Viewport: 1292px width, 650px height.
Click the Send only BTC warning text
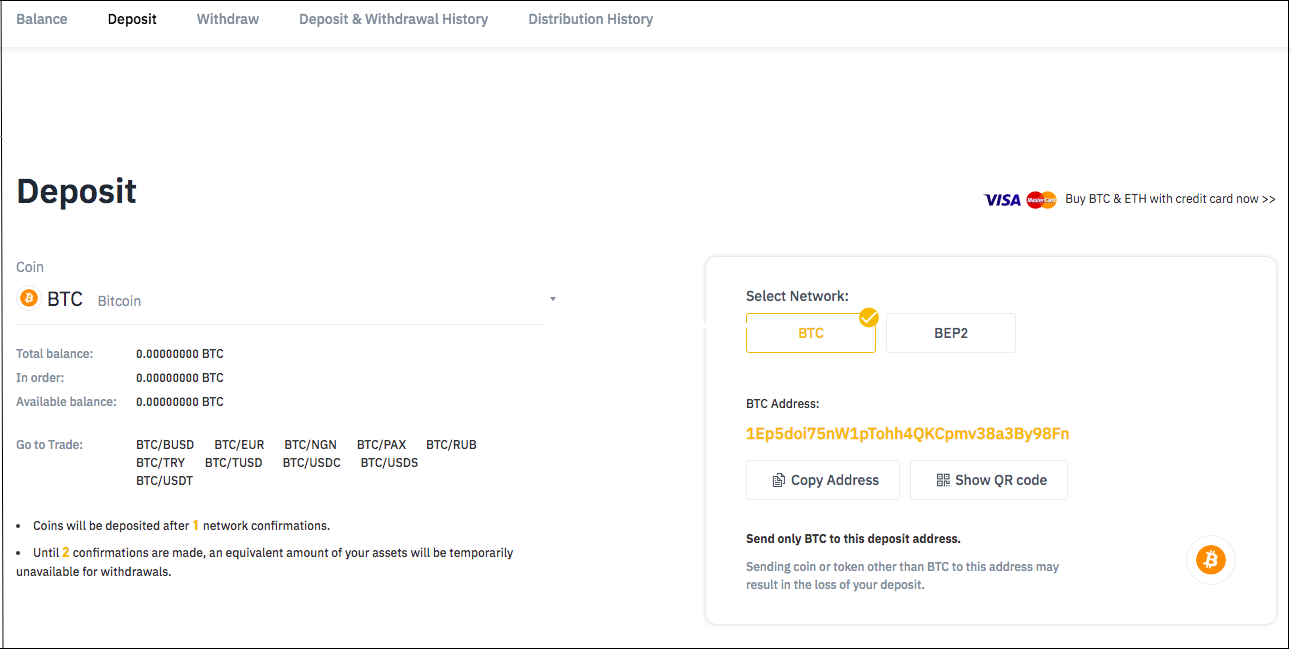coord(853,539)
